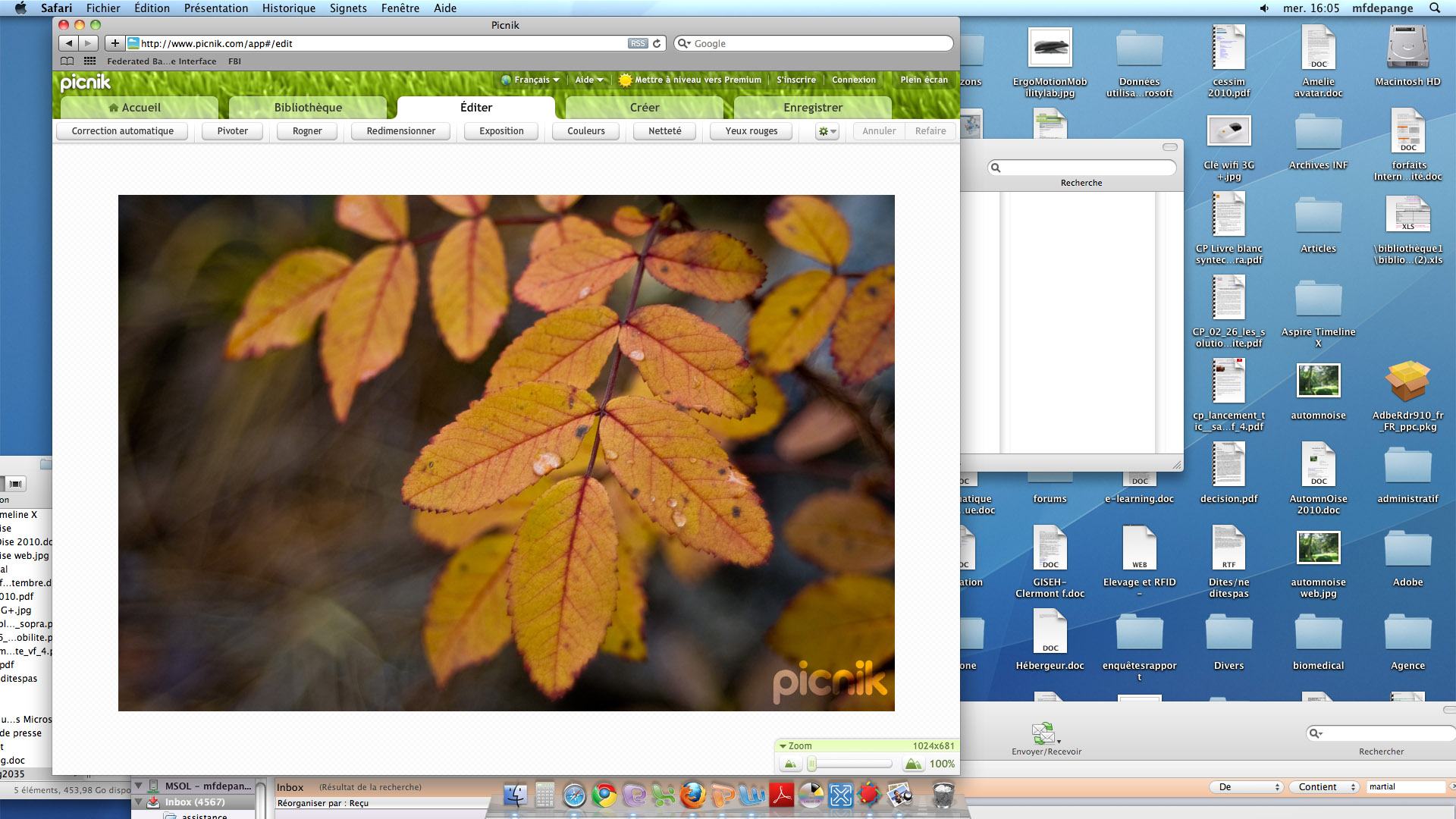This screenshot has width=1456, height=819.
Task: Show bookmarks via open-book icon
Action: point(67,61)
